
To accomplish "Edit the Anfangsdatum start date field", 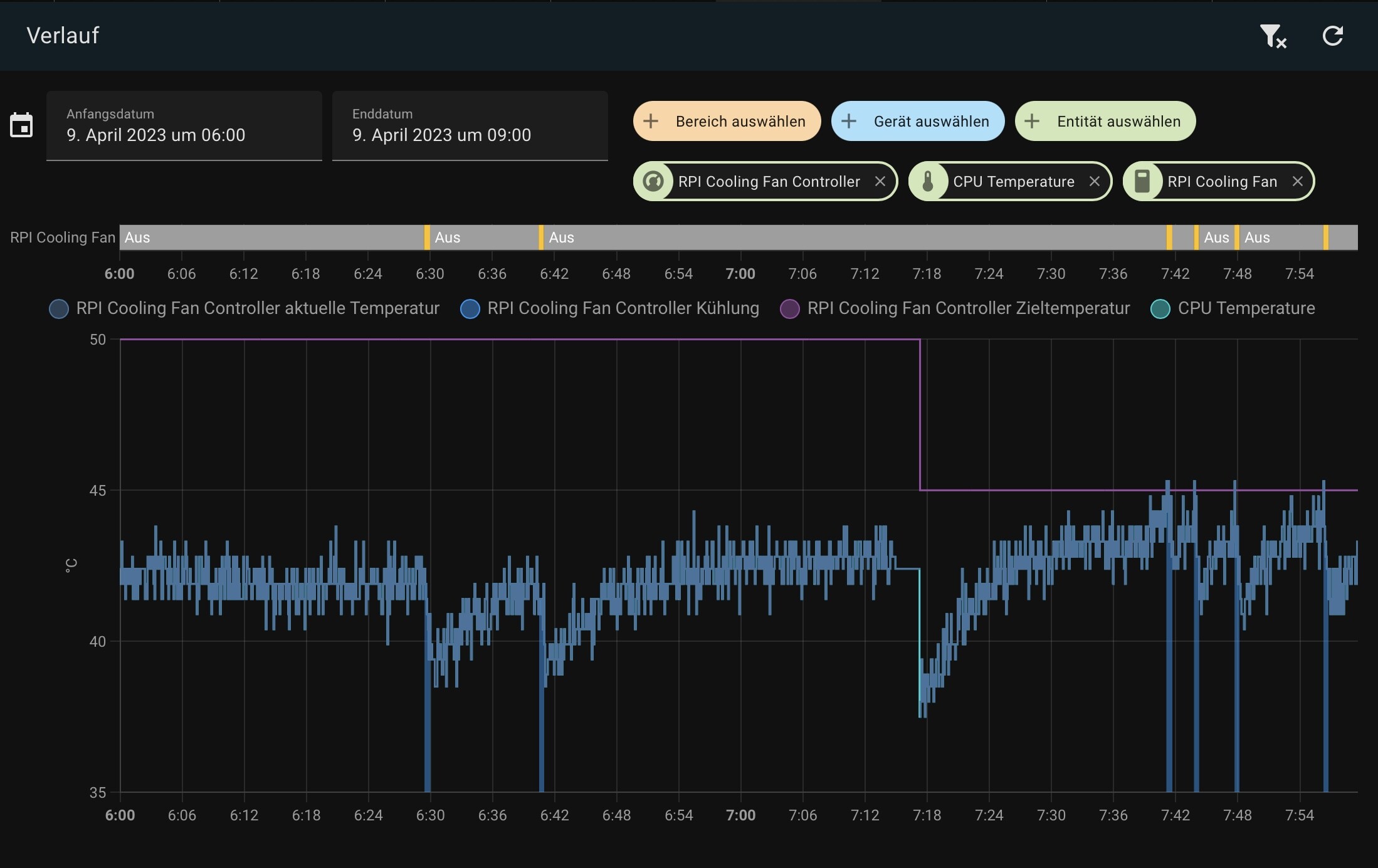I will coord(184,126).
